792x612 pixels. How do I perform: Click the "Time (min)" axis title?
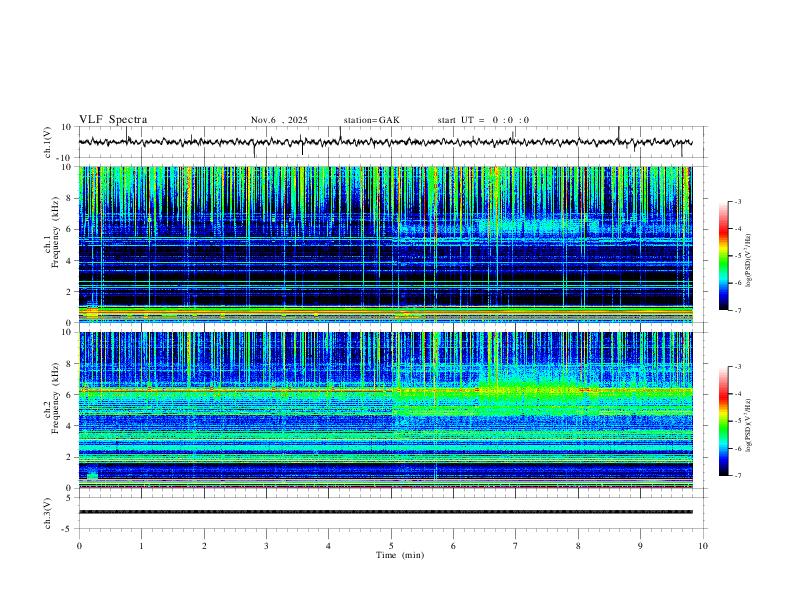coord(400,555)
